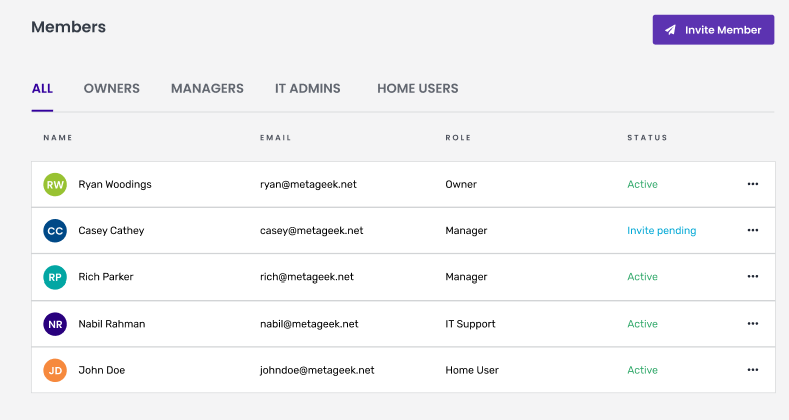
Task: Click the Invite pending status link
Action: tap(662, 230)
